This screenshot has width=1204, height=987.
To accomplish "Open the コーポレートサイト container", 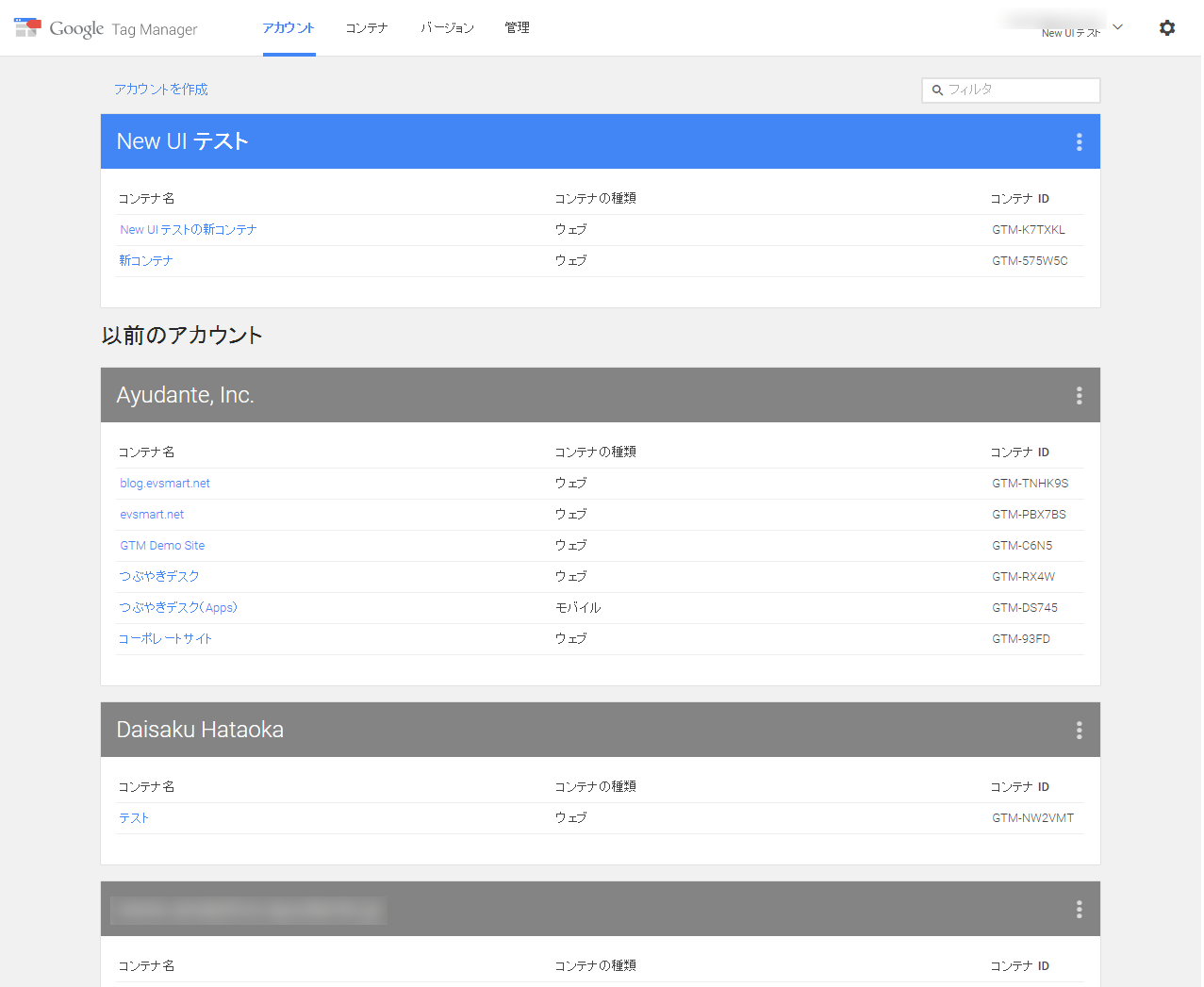I will click(166, 639).
